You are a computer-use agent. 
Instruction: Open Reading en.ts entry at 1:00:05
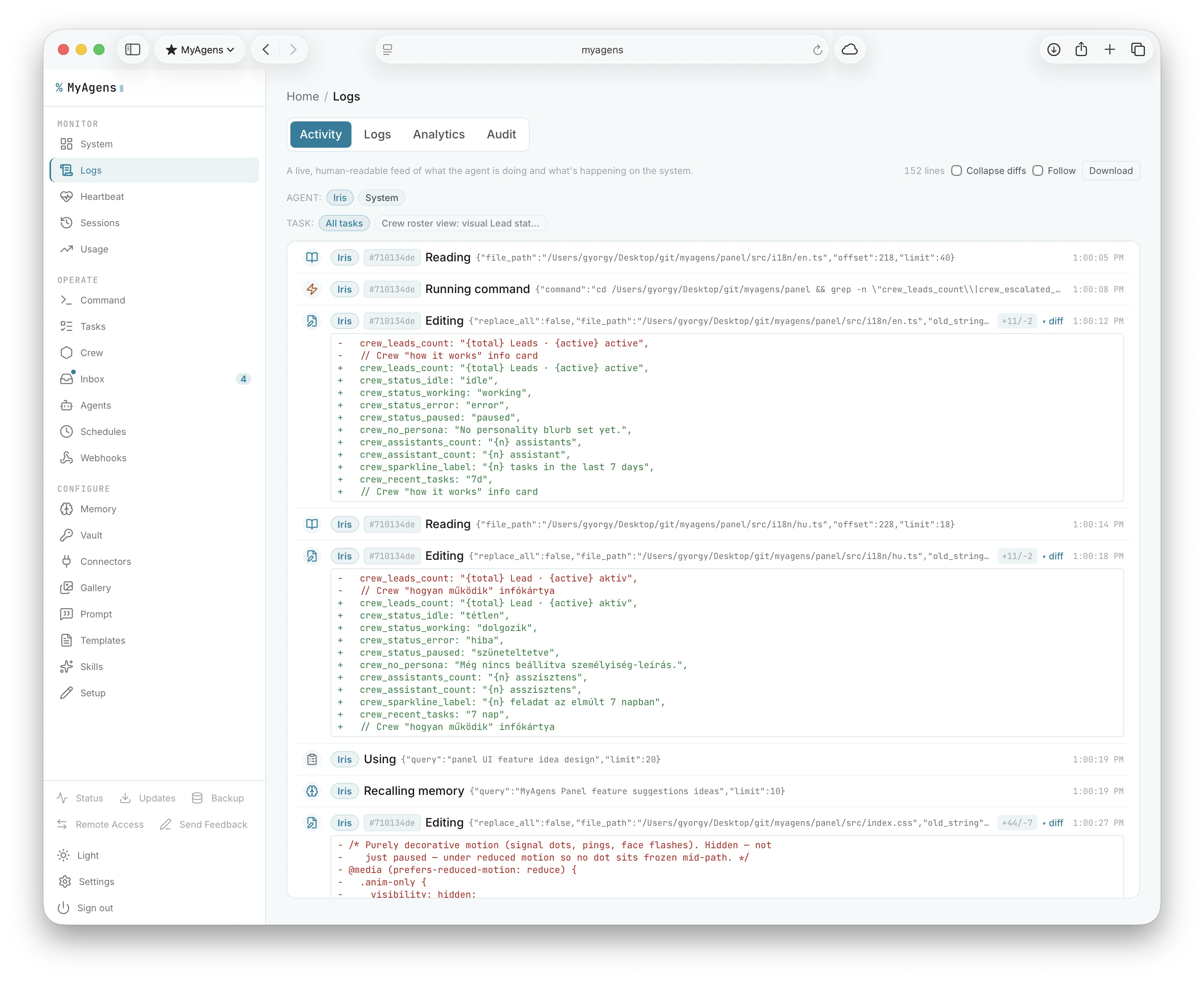pos(713,258)
